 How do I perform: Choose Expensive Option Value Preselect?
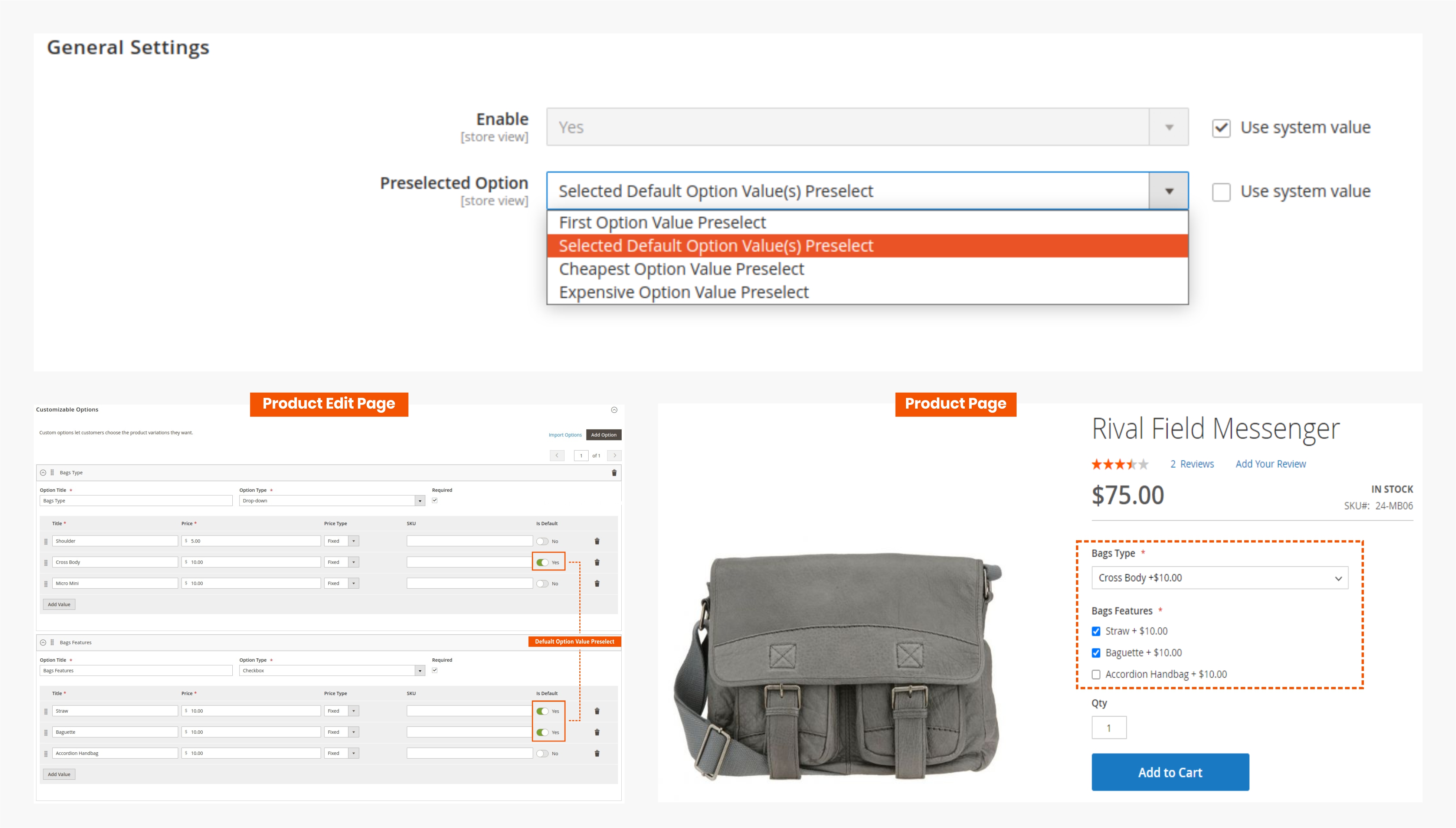pyautogui.click(x=868, y=292)
